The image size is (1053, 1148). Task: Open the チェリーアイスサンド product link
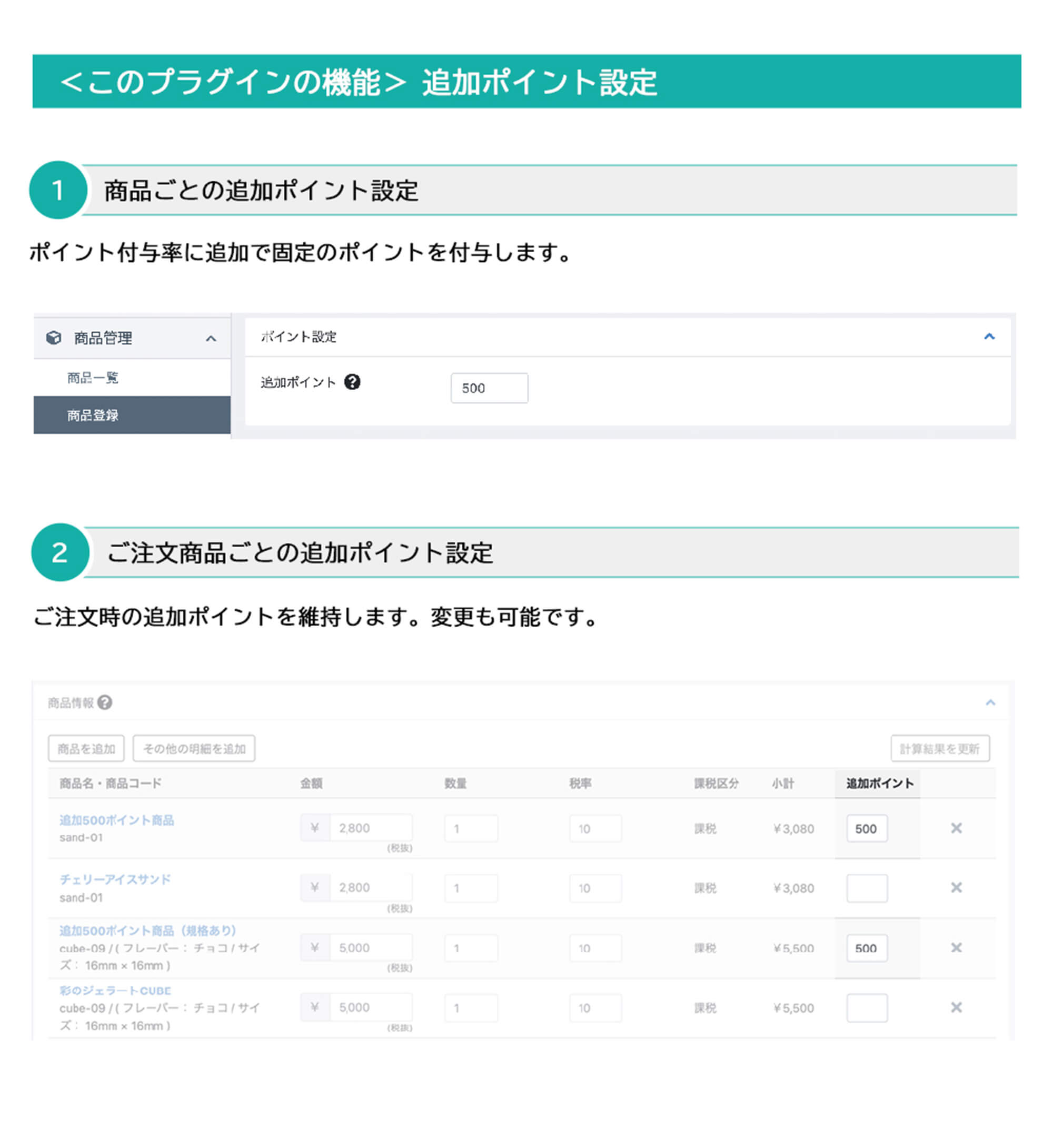click(x=115, y=879)
